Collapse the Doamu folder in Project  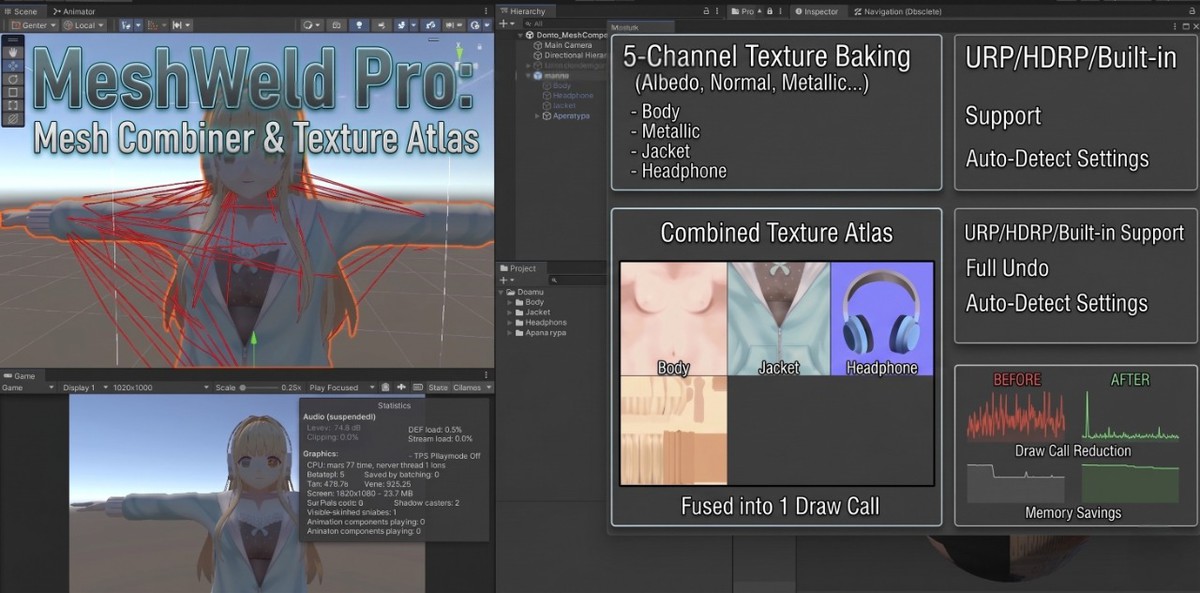tap(501, 292)
